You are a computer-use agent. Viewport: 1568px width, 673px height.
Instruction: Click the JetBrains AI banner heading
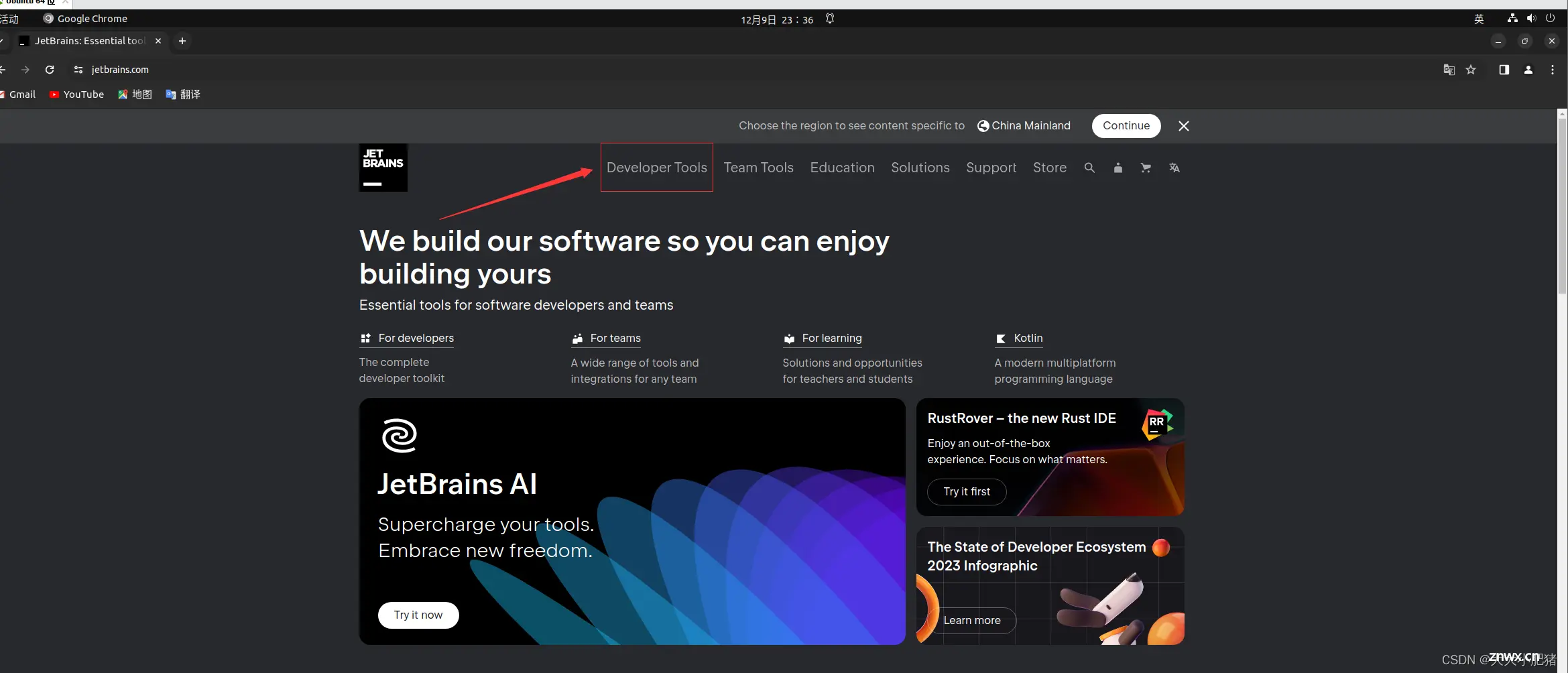(x=457, y=485)
